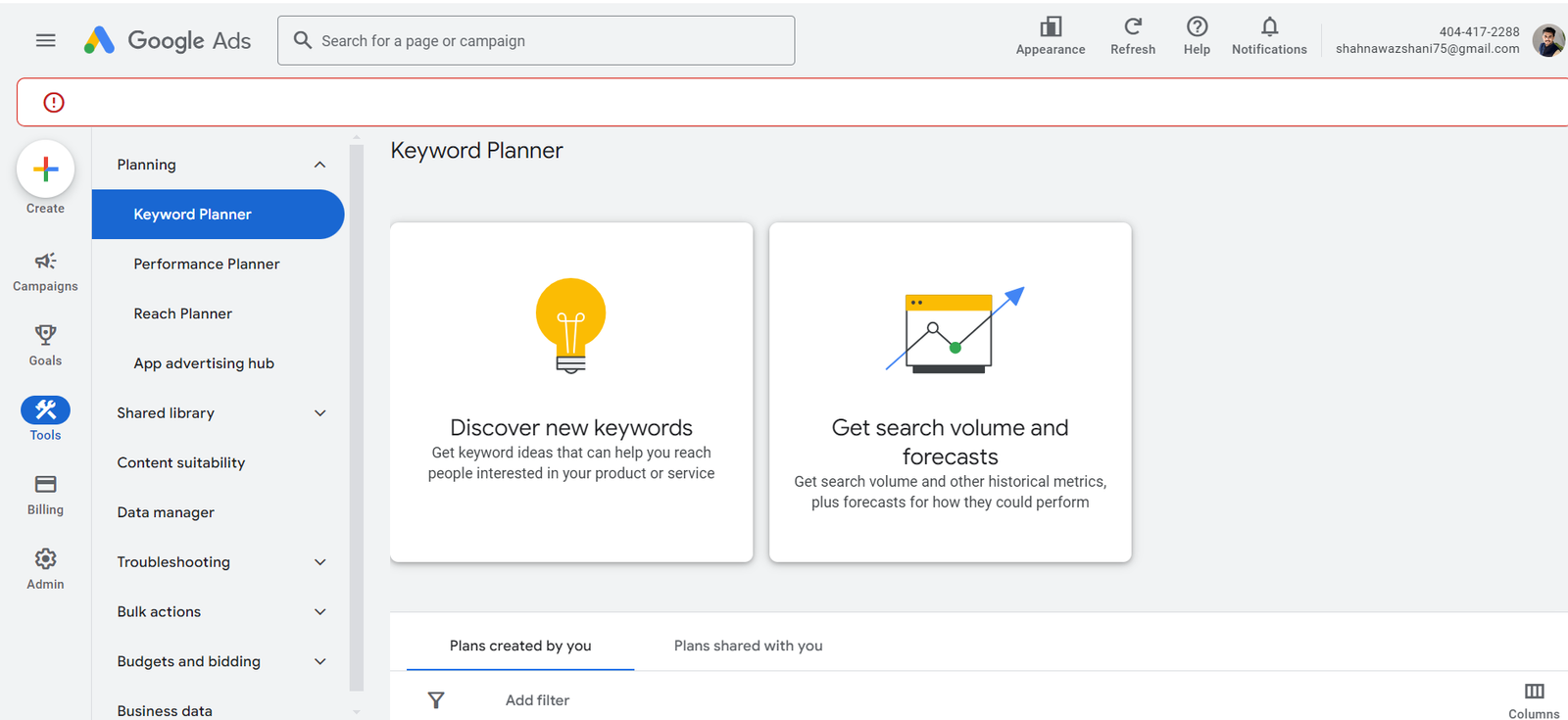Open Get search volume and forecasts title
The width and height of the screenshot is (1568, 720).
951,442
